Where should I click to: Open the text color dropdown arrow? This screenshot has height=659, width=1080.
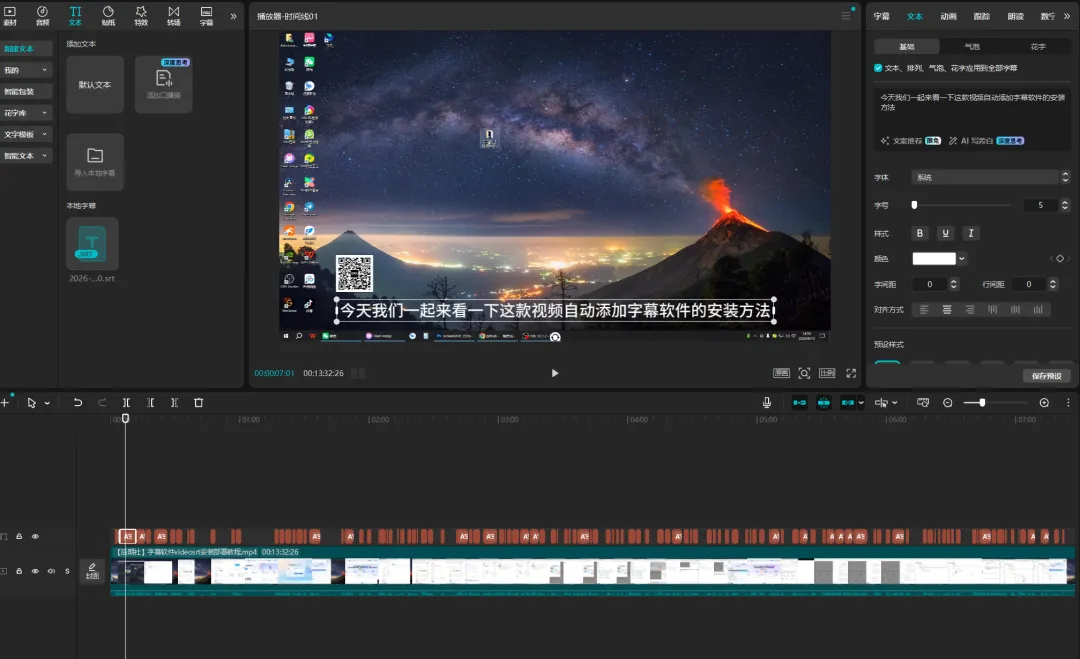coord(962,259)
